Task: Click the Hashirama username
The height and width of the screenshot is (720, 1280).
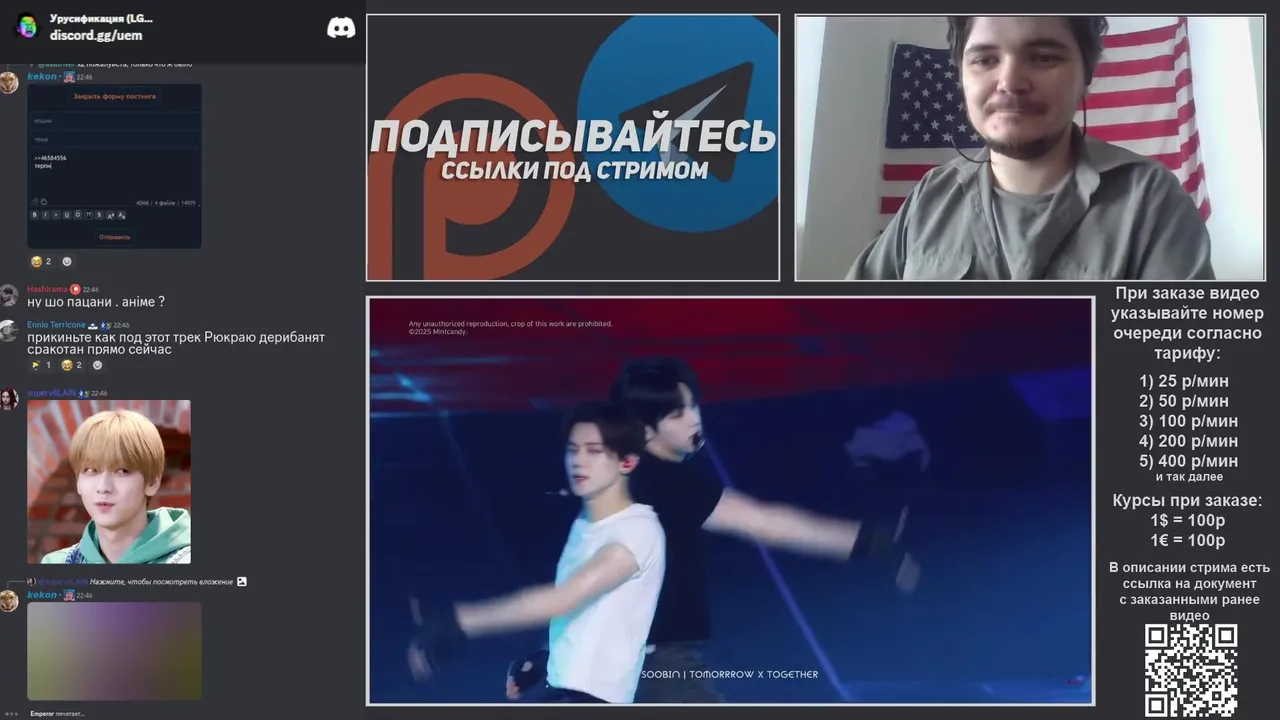Action: 47,289
